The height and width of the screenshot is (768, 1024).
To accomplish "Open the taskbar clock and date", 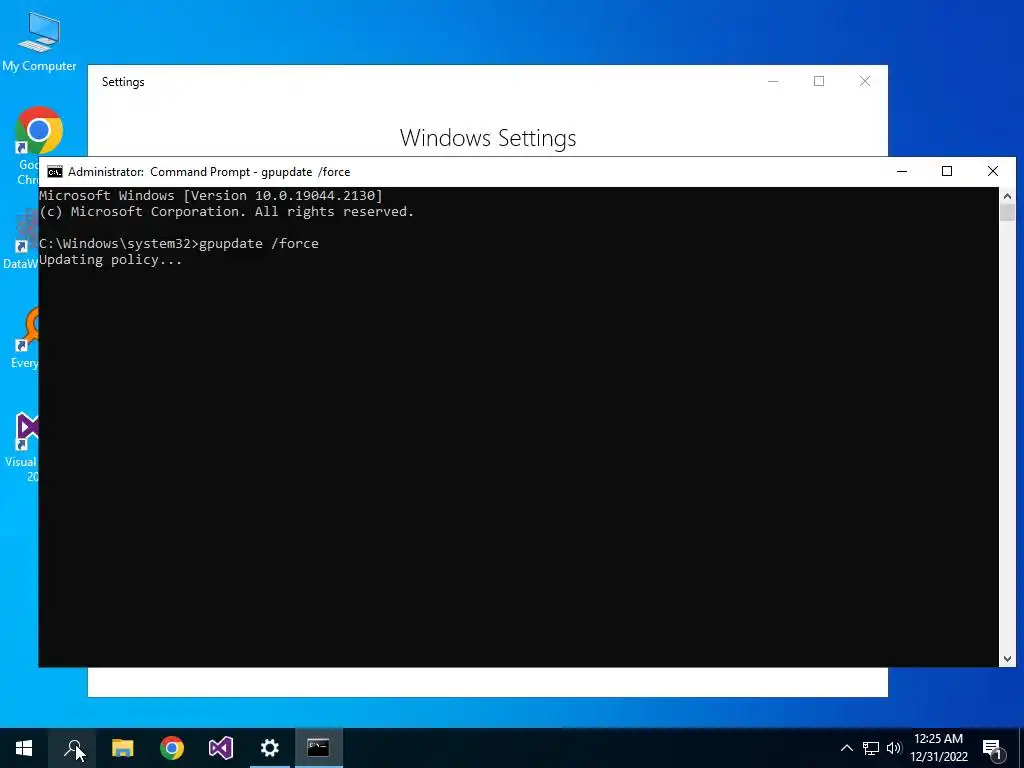I will [938, 748].
